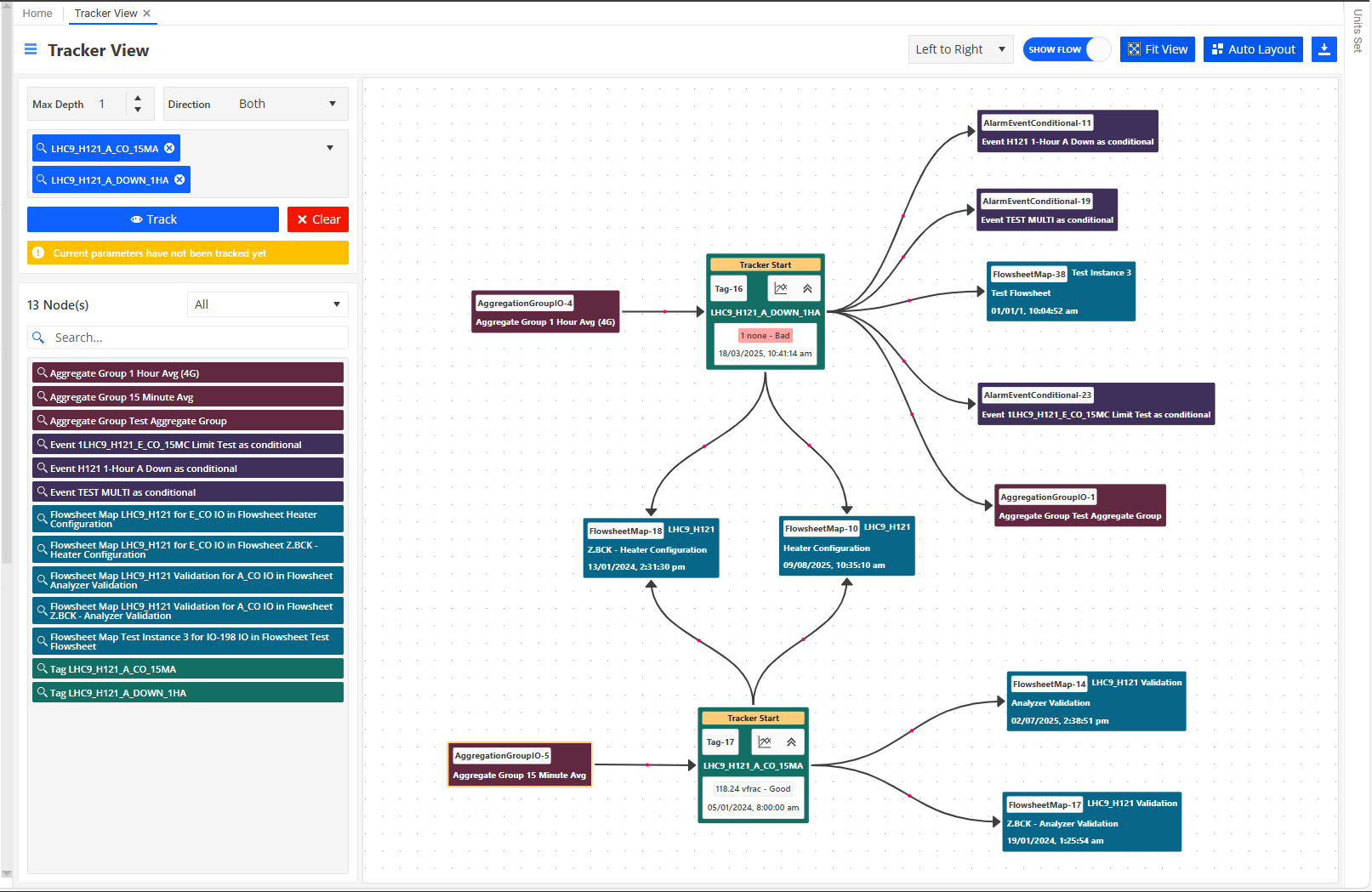Switch to the Home tab
The width and height of the screenshot is (1372, 892).
pyautogui.click(x=37, y=13)
